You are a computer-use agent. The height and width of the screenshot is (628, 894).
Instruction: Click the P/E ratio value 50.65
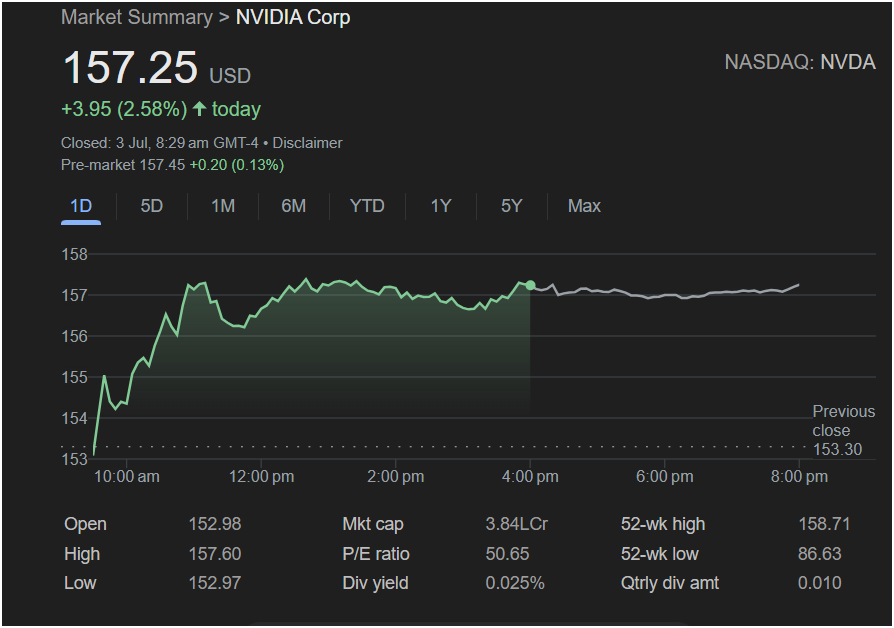(507, 554)
